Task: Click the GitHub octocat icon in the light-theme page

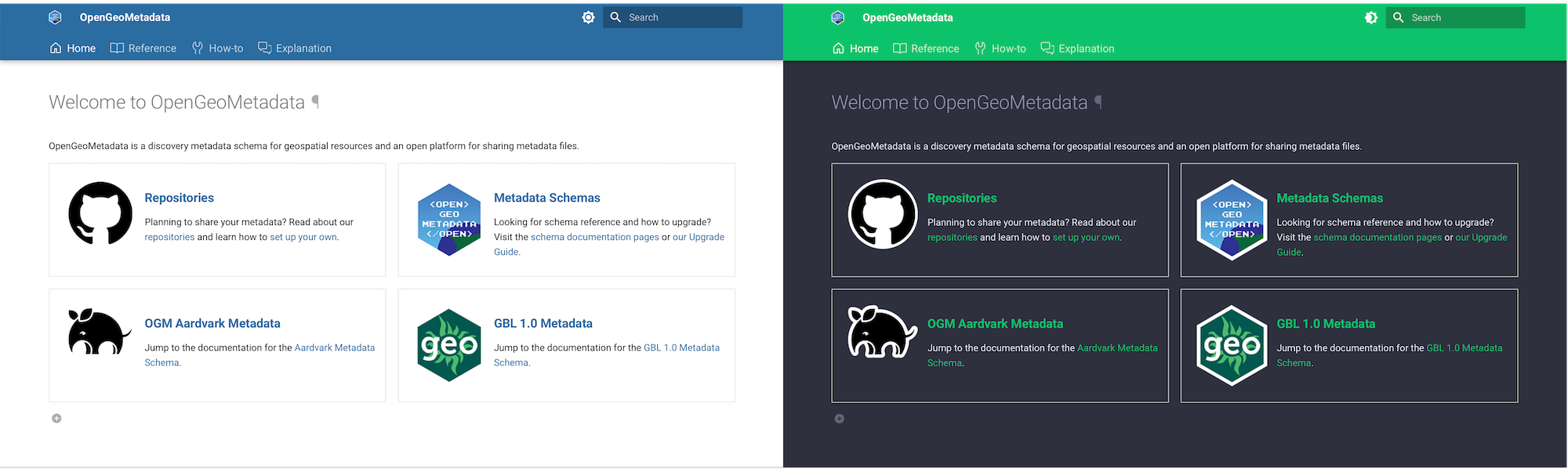Action: [x=100, y=213]
